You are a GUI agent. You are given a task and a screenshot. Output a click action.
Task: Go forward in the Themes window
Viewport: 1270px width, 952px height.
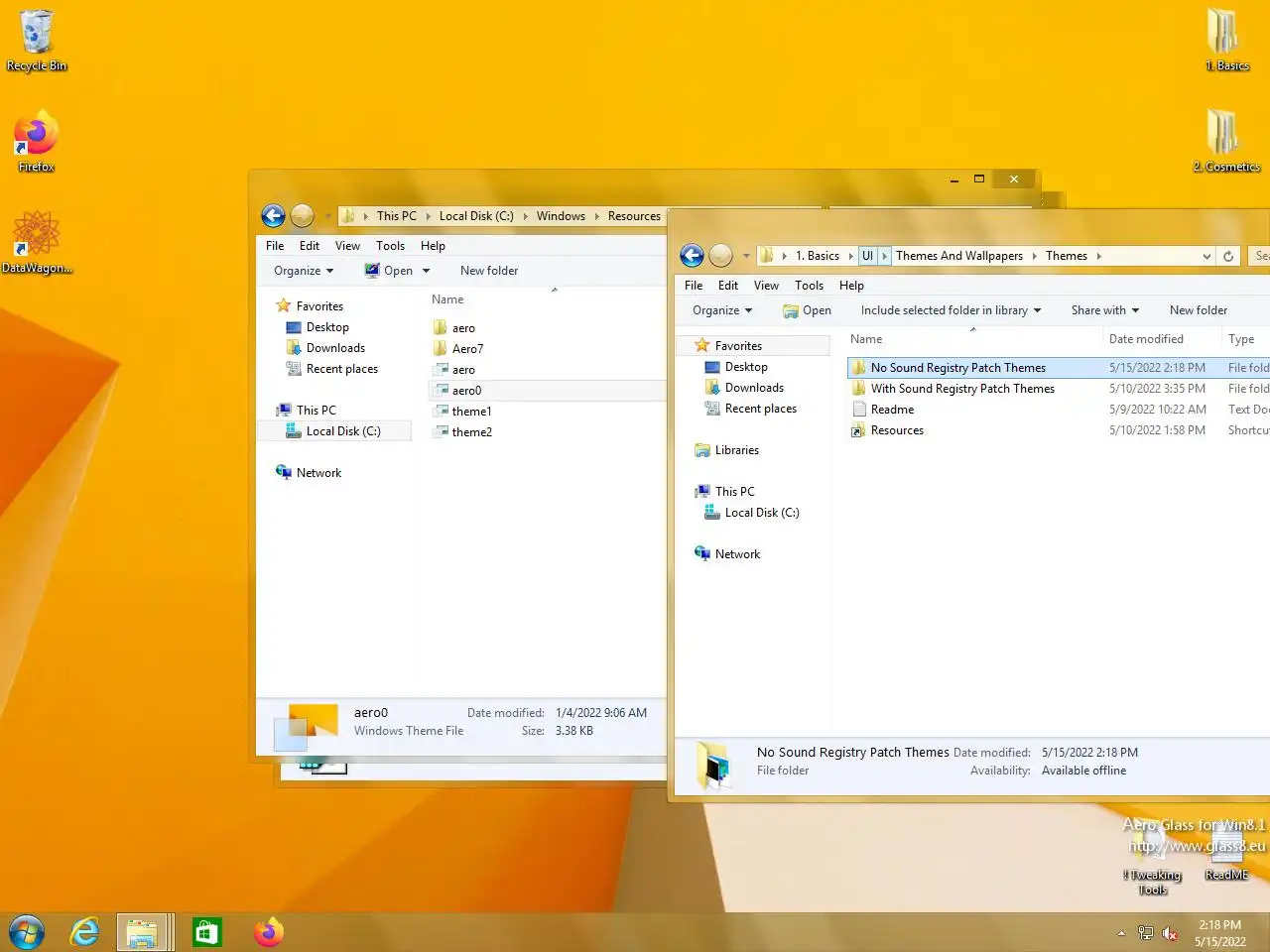click(721, 256)
